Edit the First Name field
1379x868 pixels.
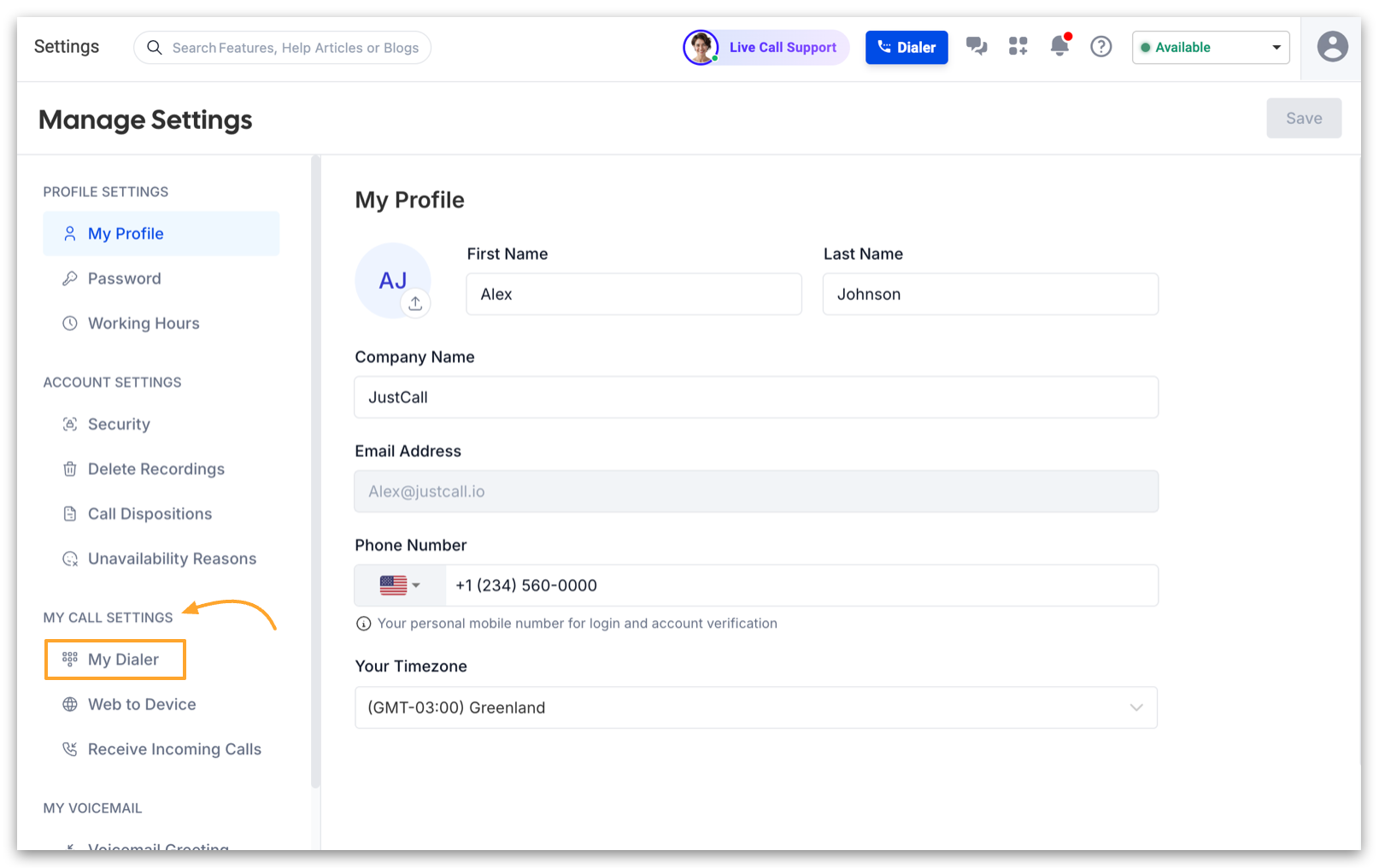tap(634, 294)
